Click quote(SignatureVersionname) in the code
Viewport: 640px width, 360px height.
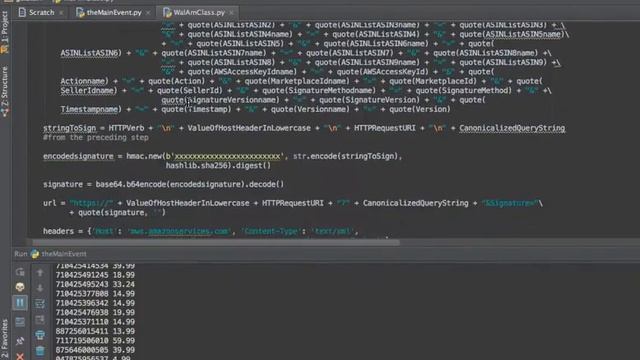pos(220,100)
